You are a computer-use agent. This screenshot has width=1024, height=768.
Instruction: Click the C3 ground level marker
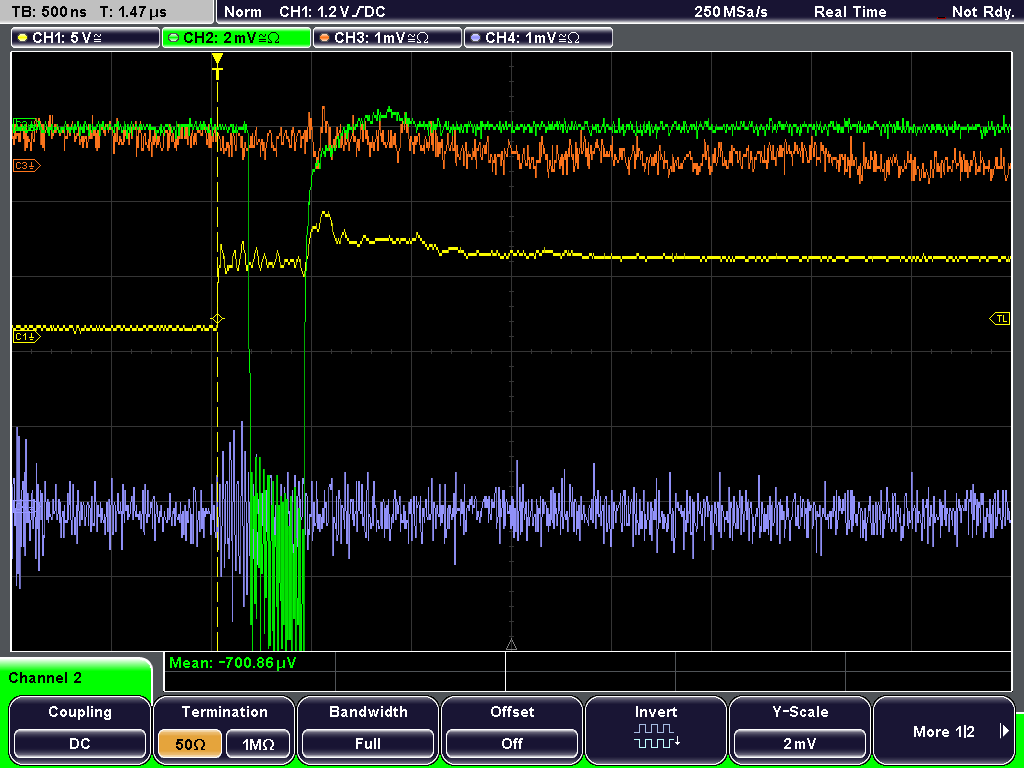click(x=27, y=166)
